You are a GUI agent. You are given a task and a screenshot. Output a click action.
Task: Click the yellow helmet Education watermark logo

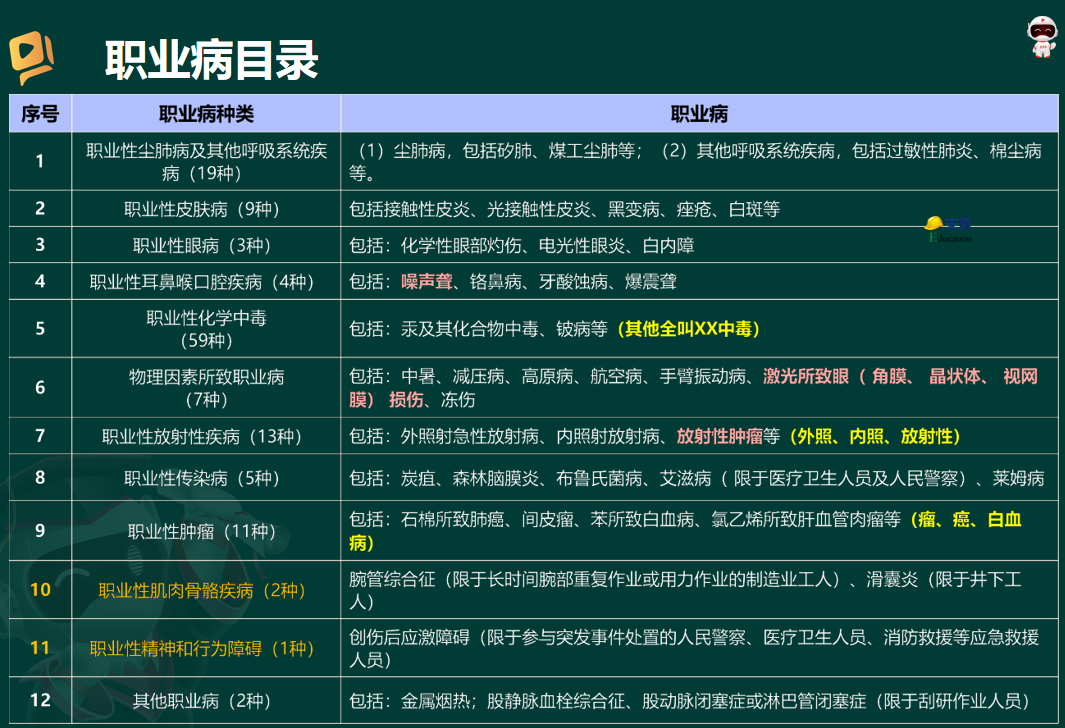(947, 229)
